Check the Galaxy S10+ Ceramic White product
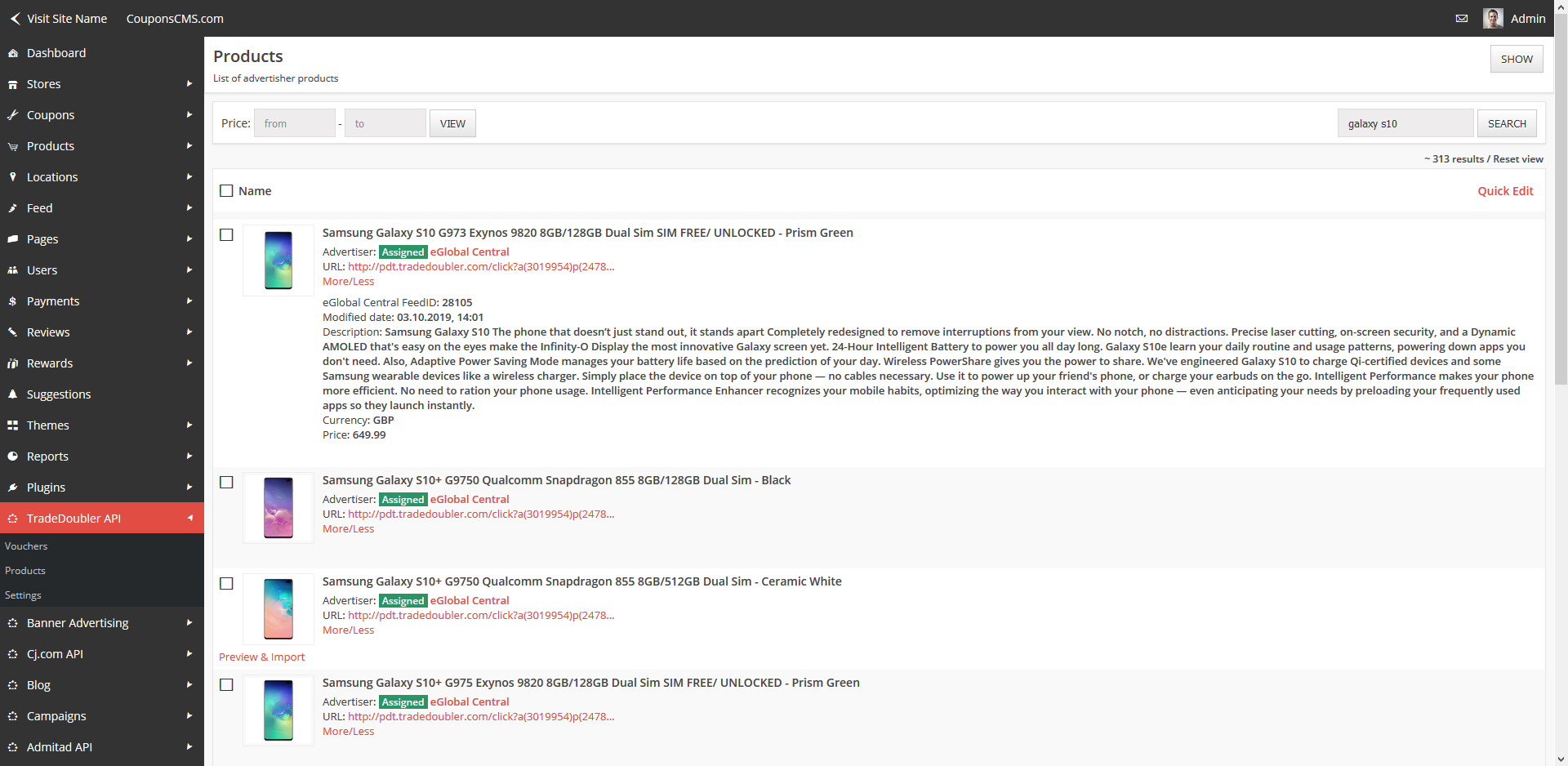1568x766 pixels. coord(227,584)
